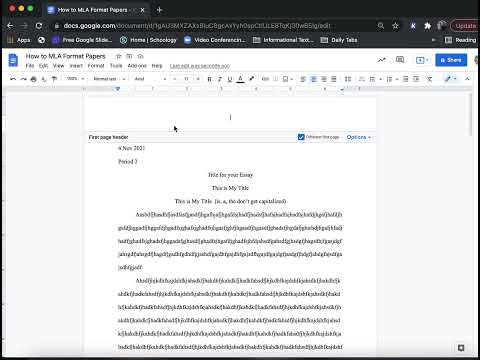
Task: Click the Insert image icon
Action: pyautogui.click(x=286, y=79)
